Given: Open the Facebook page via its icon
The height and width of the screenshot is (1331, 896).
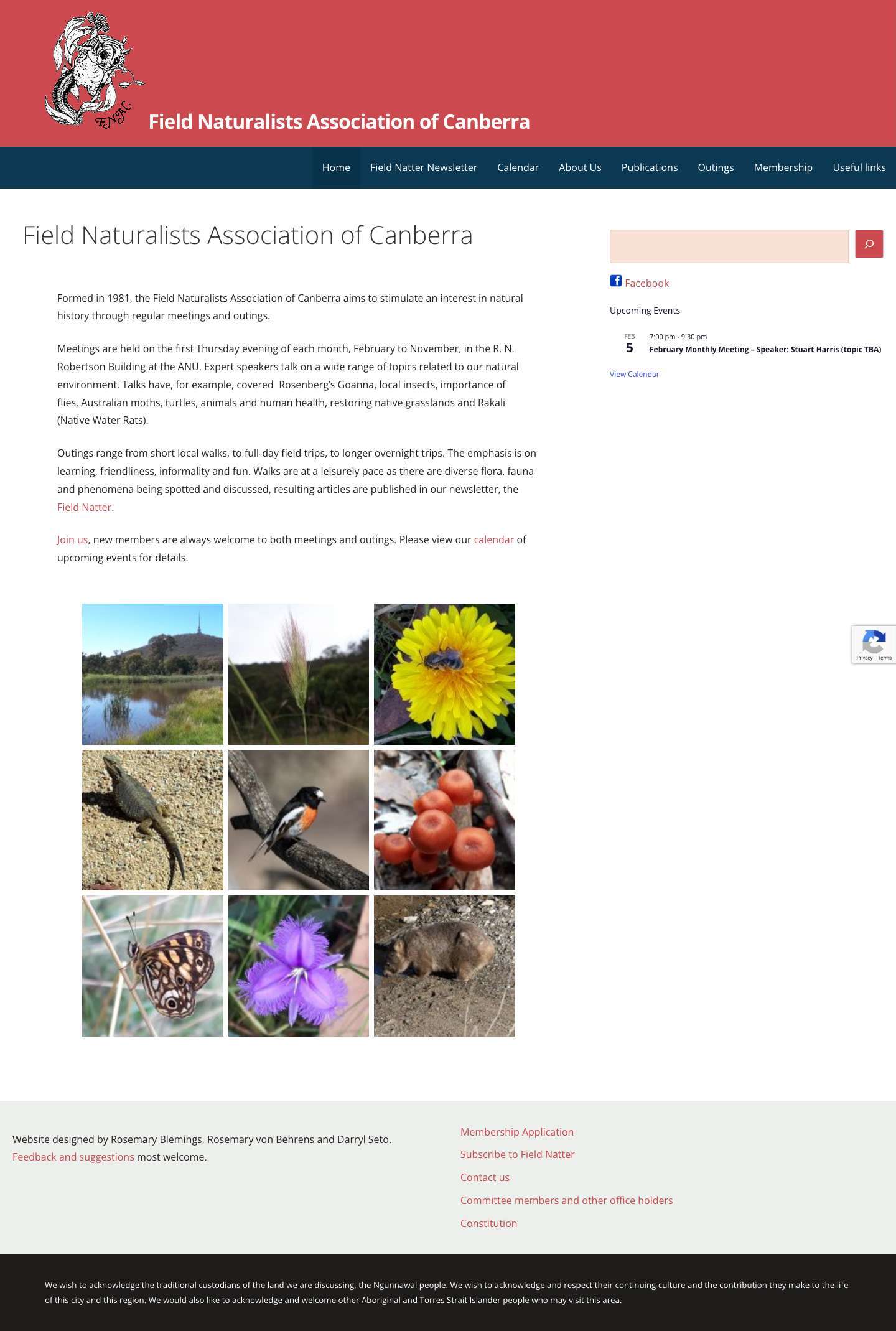Looking at the screenshot, I should [x=616, y=281].
